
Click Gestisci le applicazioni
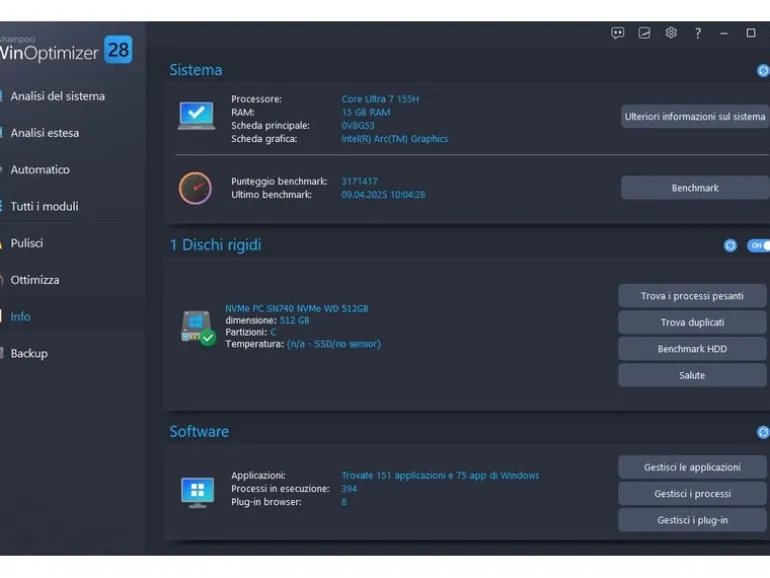[692, 468]
